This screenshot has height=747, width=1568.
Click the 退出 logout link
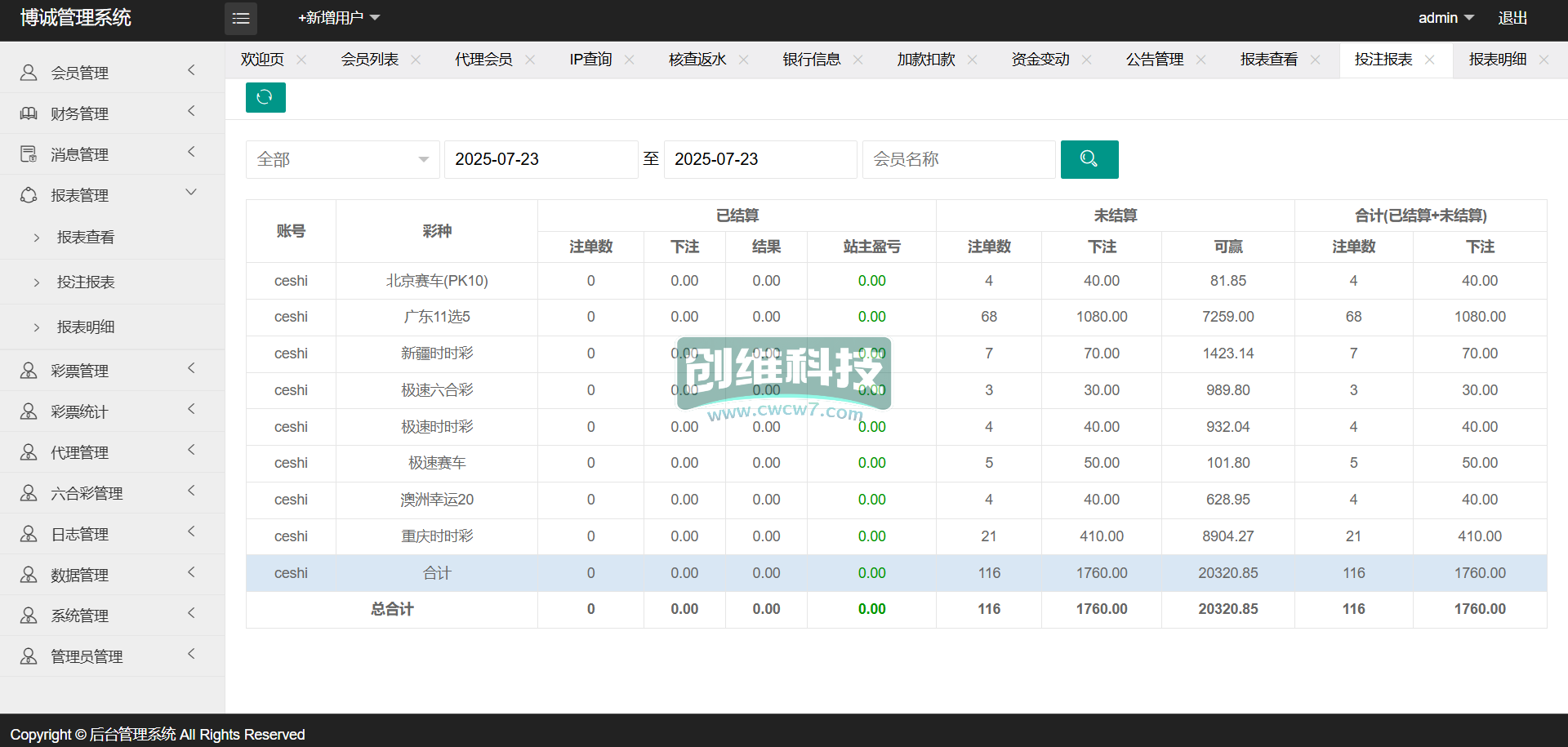coord(1512,18)
